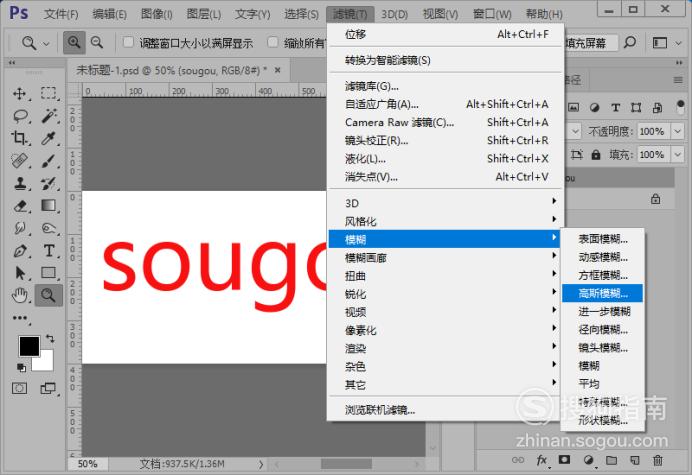
Task: Select the Clone Stamp tool
Action: [x=19, y=183]
